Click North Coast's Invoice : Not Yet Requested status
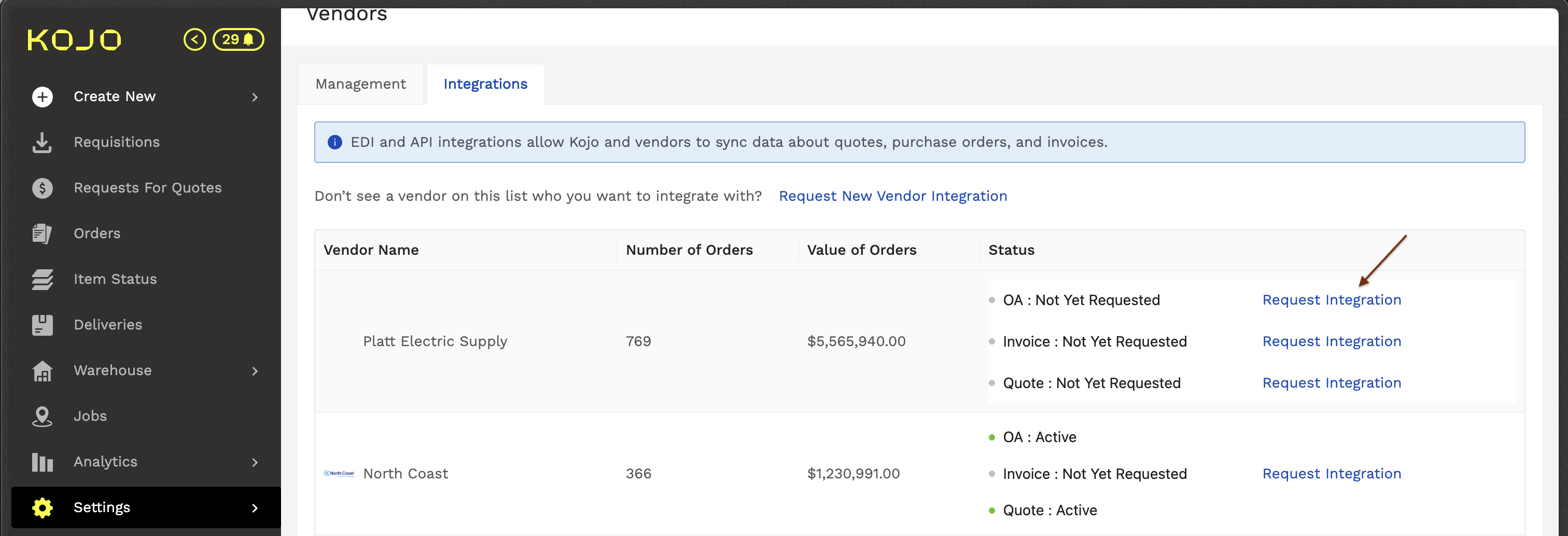Image resolution: width=1568 pixels, height=536 pixels. click(1095, 473)
